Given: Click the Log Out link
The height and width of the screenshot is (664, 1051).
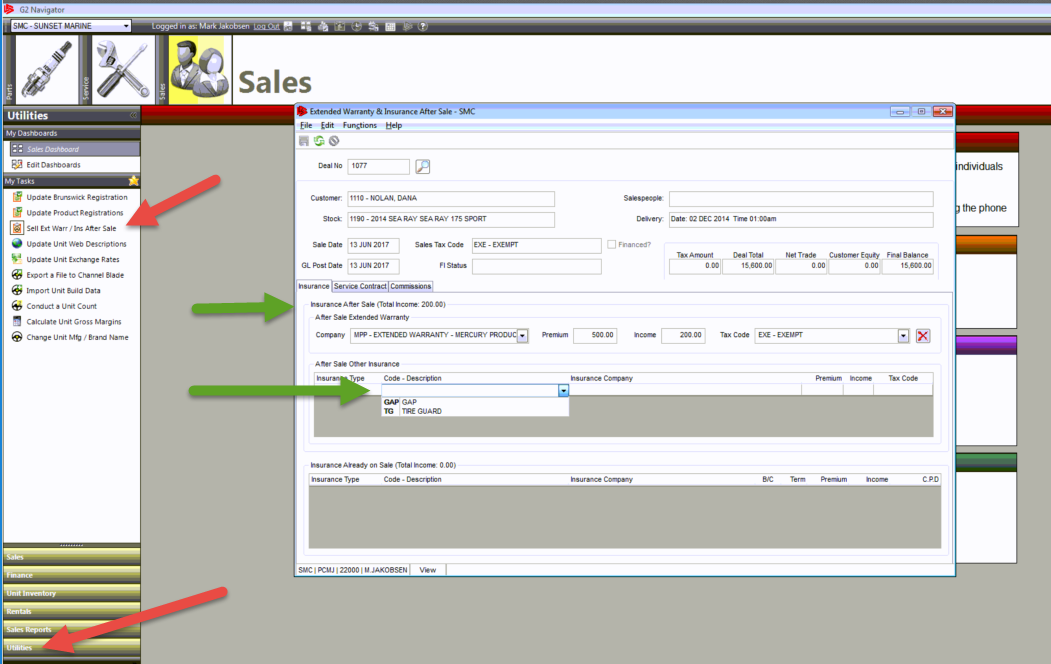Looking at the screenshot, I should tap(266, 26).
